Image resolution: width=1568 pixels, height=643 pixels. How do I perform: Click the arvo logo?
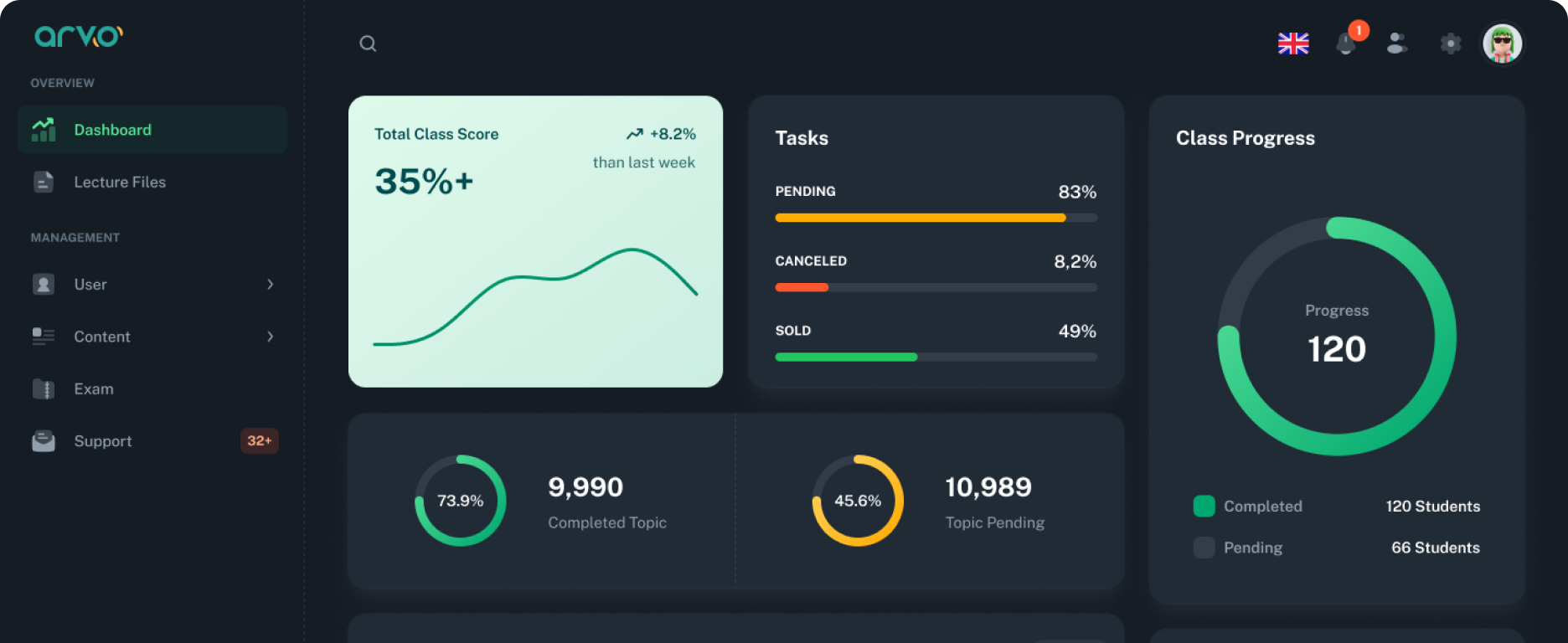point(79,36)
